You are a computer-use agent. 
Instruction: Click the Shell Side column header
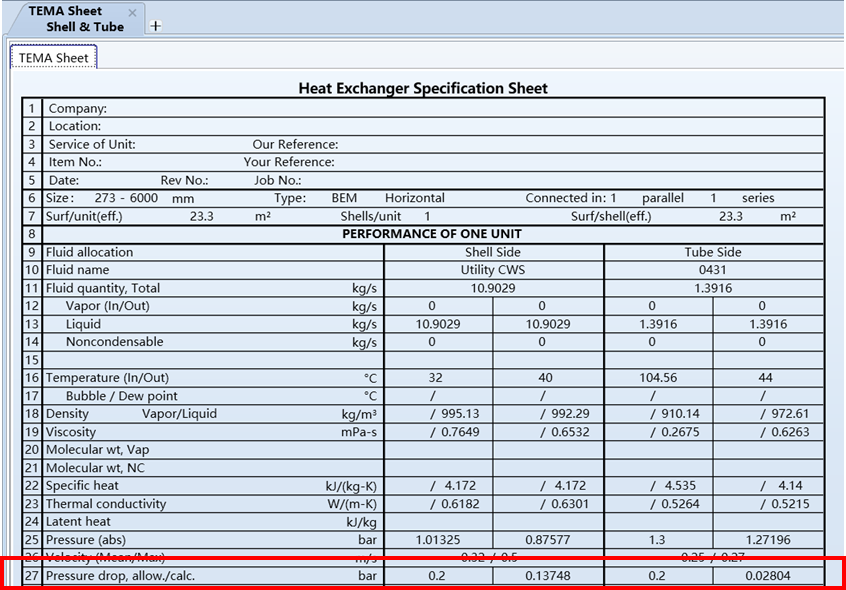coord(493,252)
